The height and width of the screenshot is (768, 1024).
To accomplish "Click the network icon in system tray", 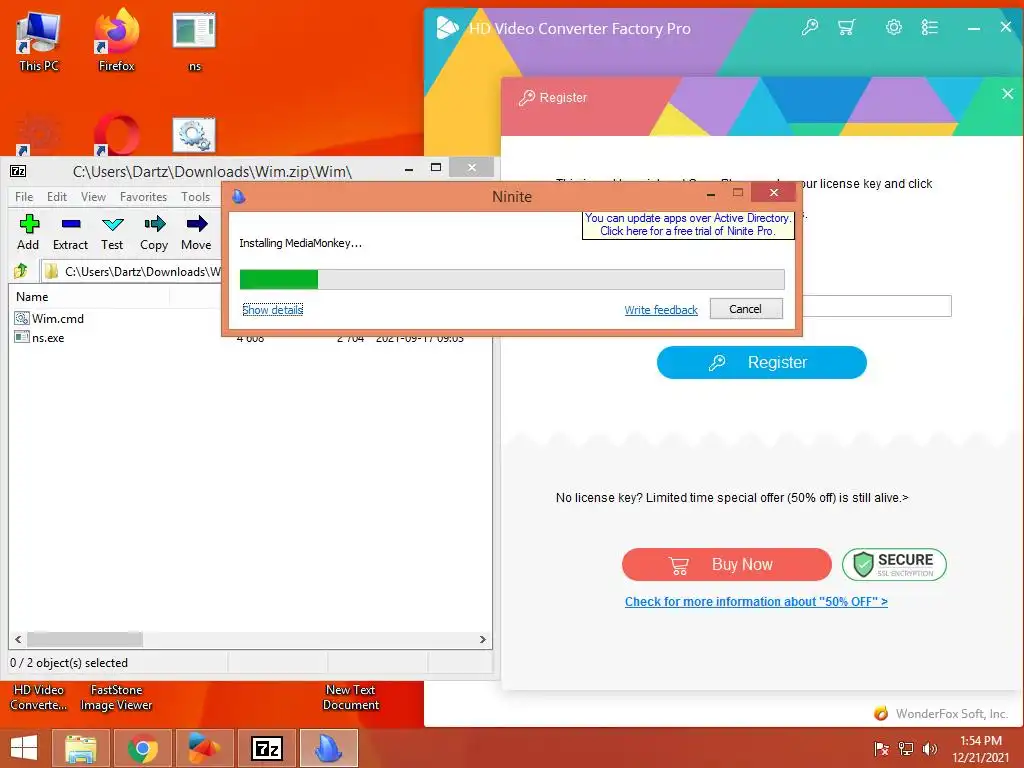I will [906, 749].
